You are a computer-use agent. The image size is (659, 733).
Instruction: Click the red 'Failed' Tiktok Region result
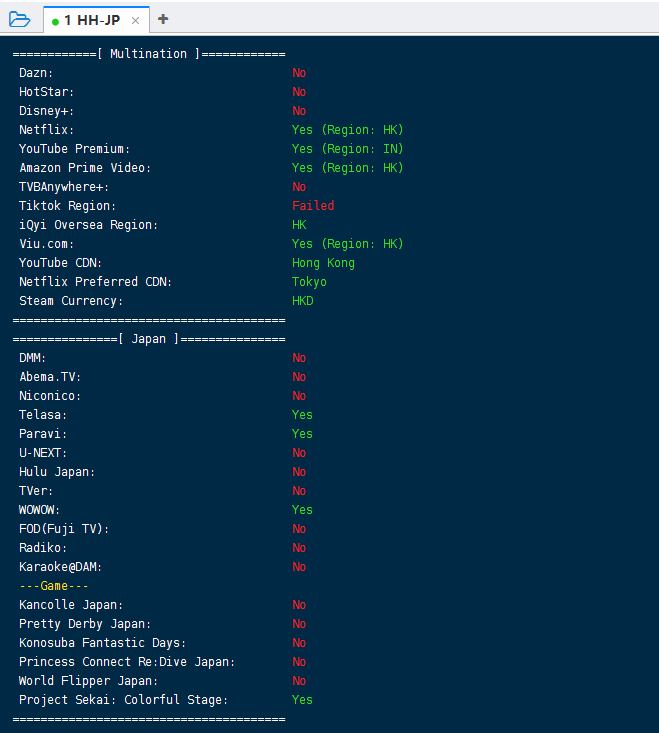click(x=313, y=206)
